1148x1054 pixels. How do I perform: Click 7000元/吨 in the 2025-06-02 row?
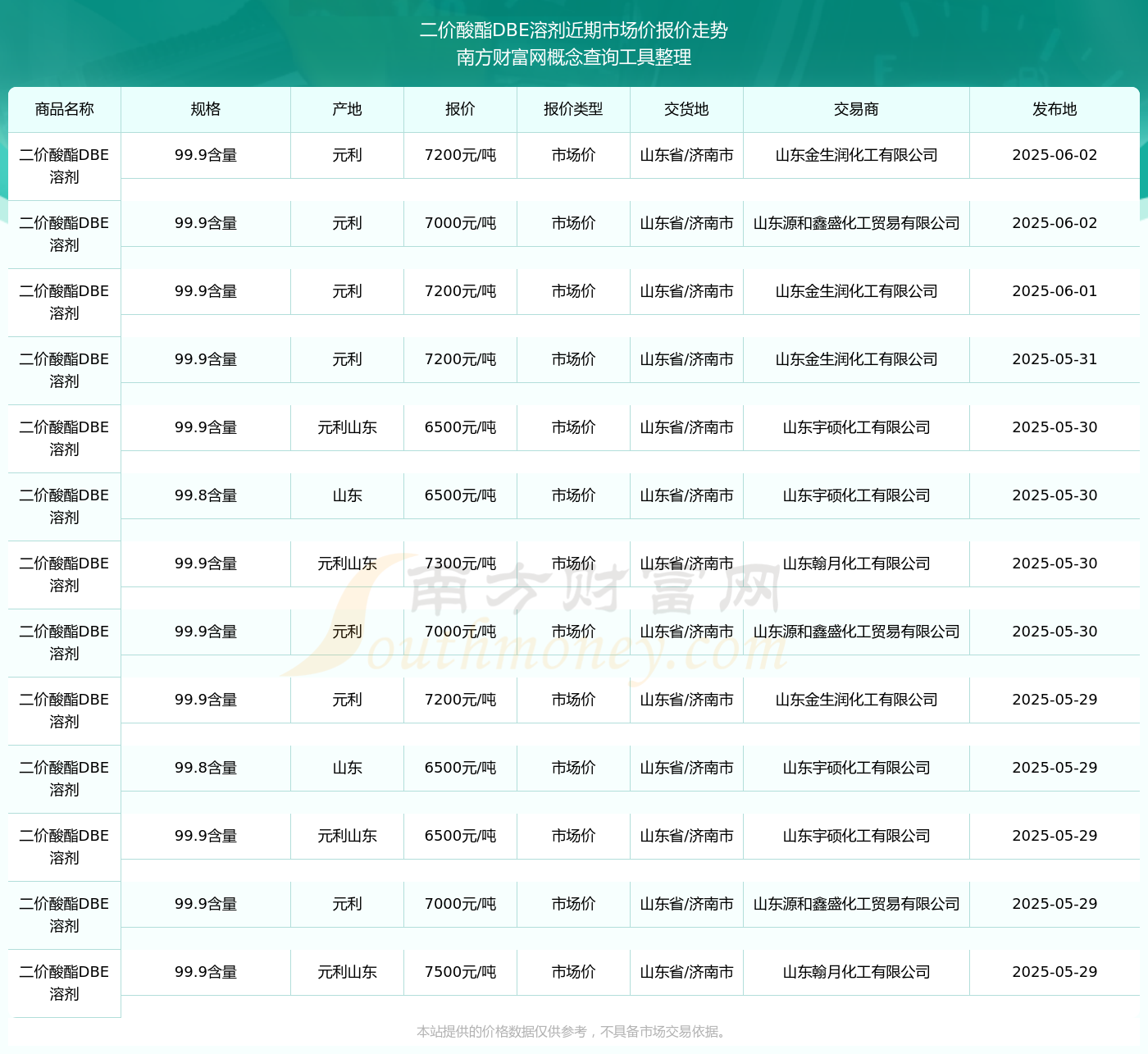point(460,223)
